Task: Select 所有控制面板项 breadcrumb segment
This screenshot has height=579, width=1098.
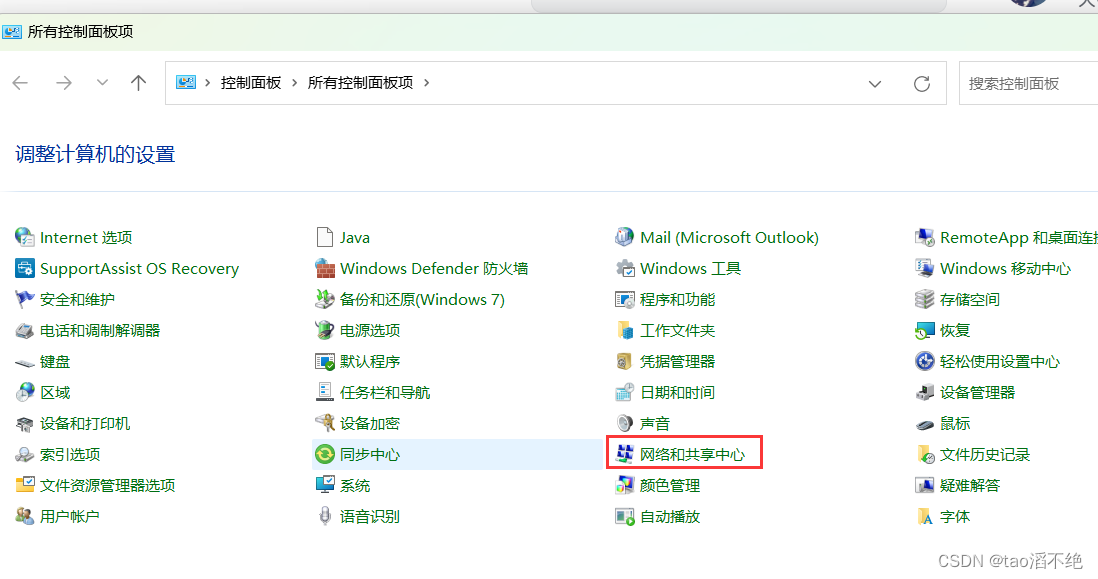Action: [361, 83]
